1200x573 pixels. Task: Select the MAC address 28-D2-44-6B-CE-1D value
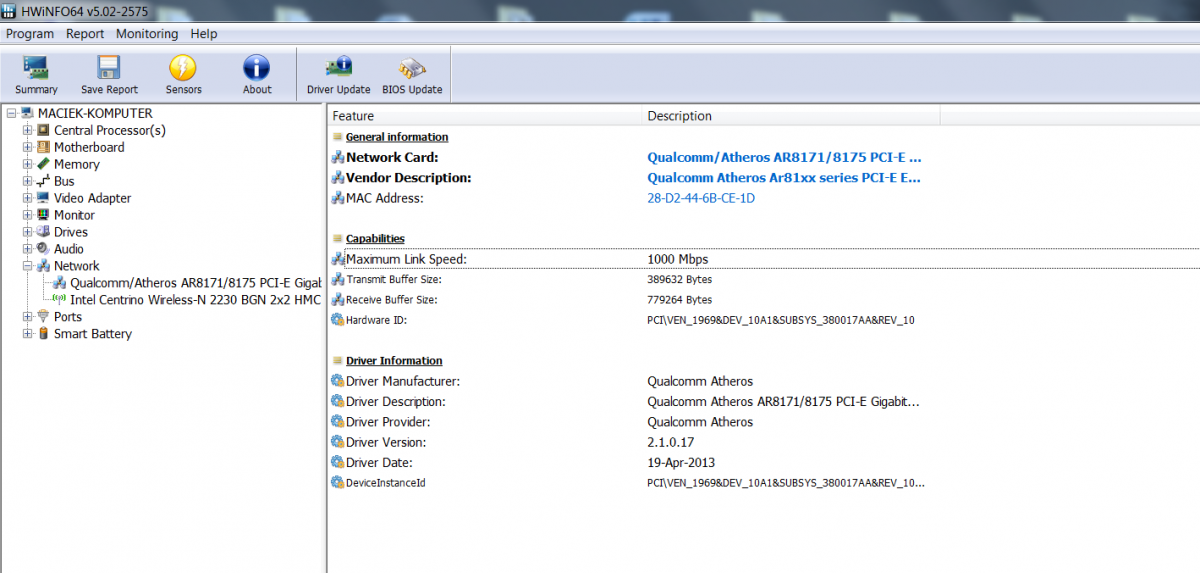701,198
